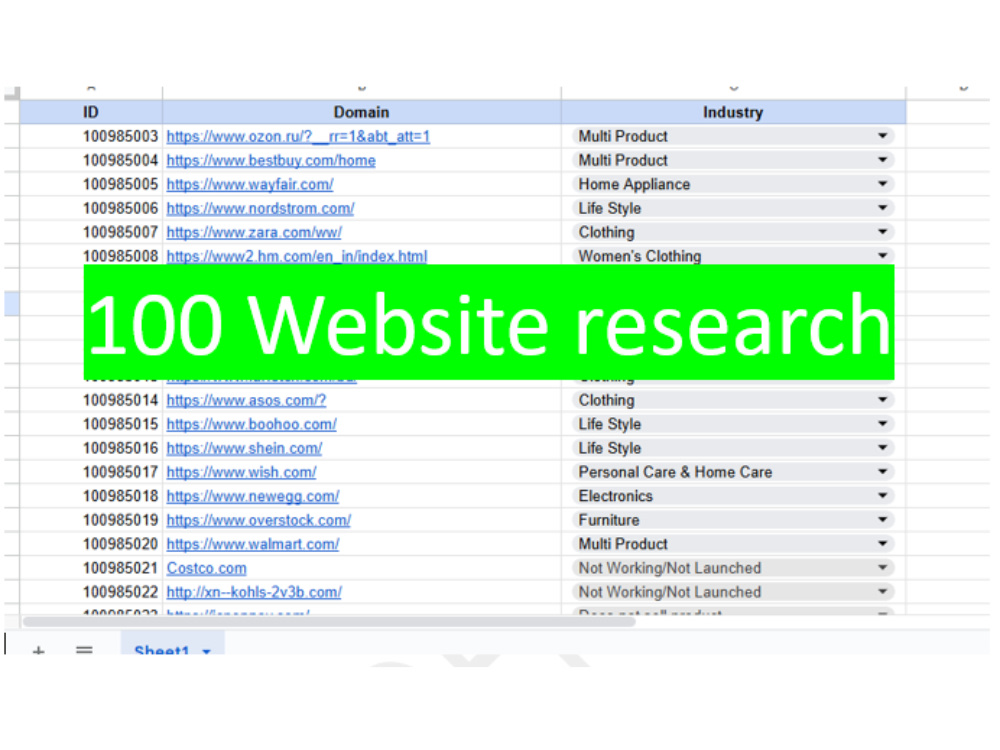
Task: Open the shein.com link
Action: pos(244,448)
